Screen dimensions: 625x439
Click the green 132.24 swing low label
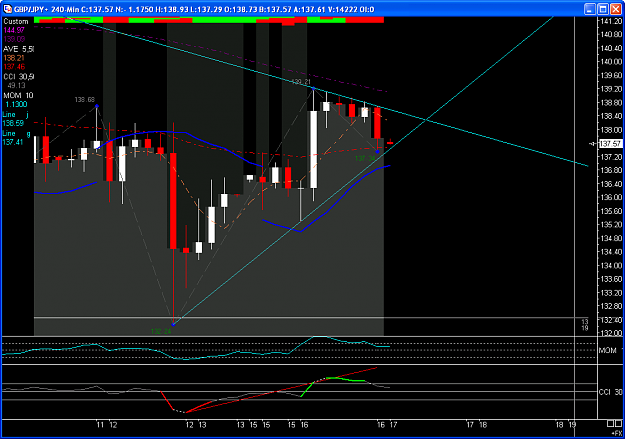(x=161, y=331)
